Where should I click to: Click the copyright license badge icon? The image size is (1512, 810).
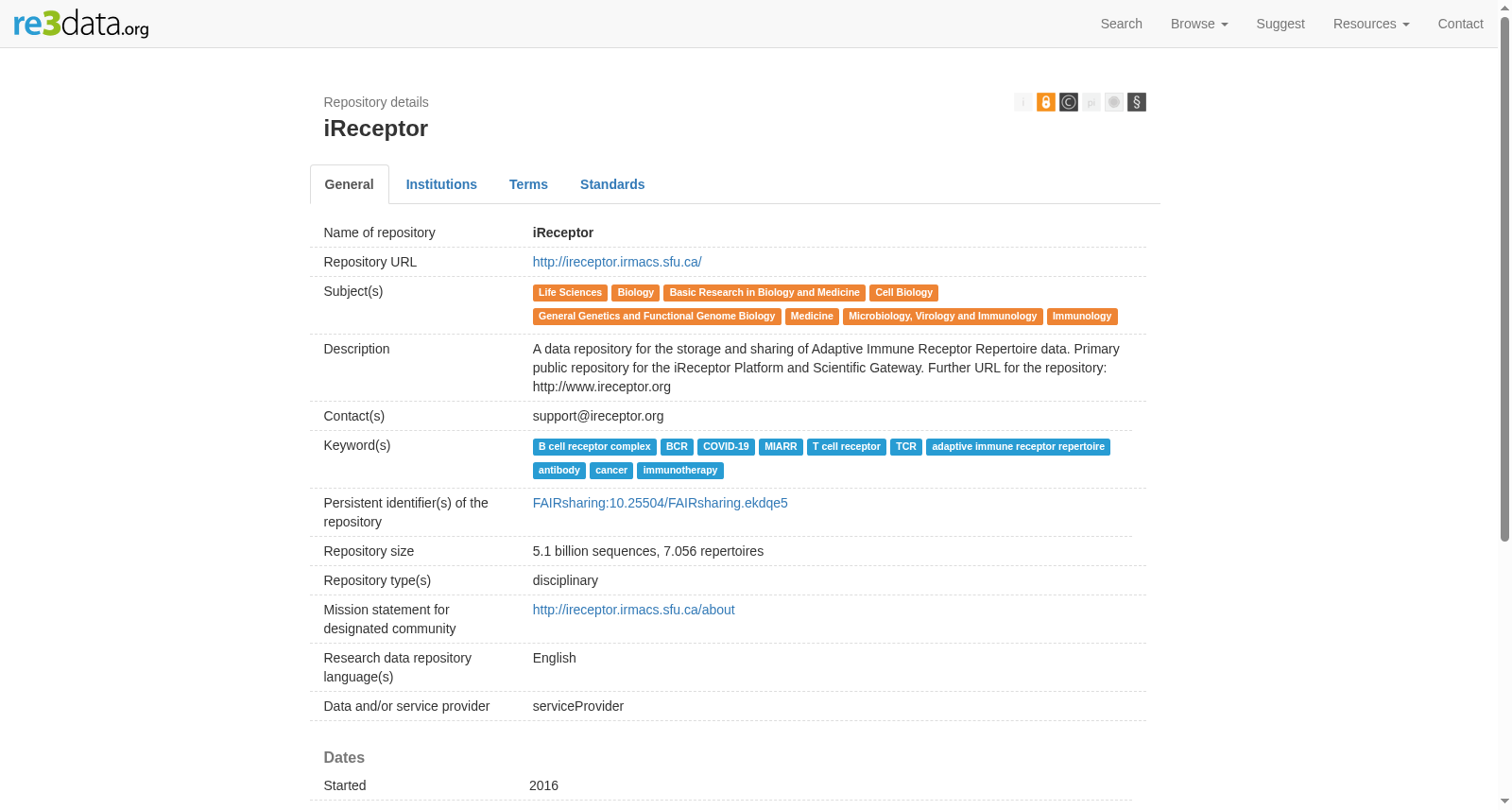point(1069,102)
